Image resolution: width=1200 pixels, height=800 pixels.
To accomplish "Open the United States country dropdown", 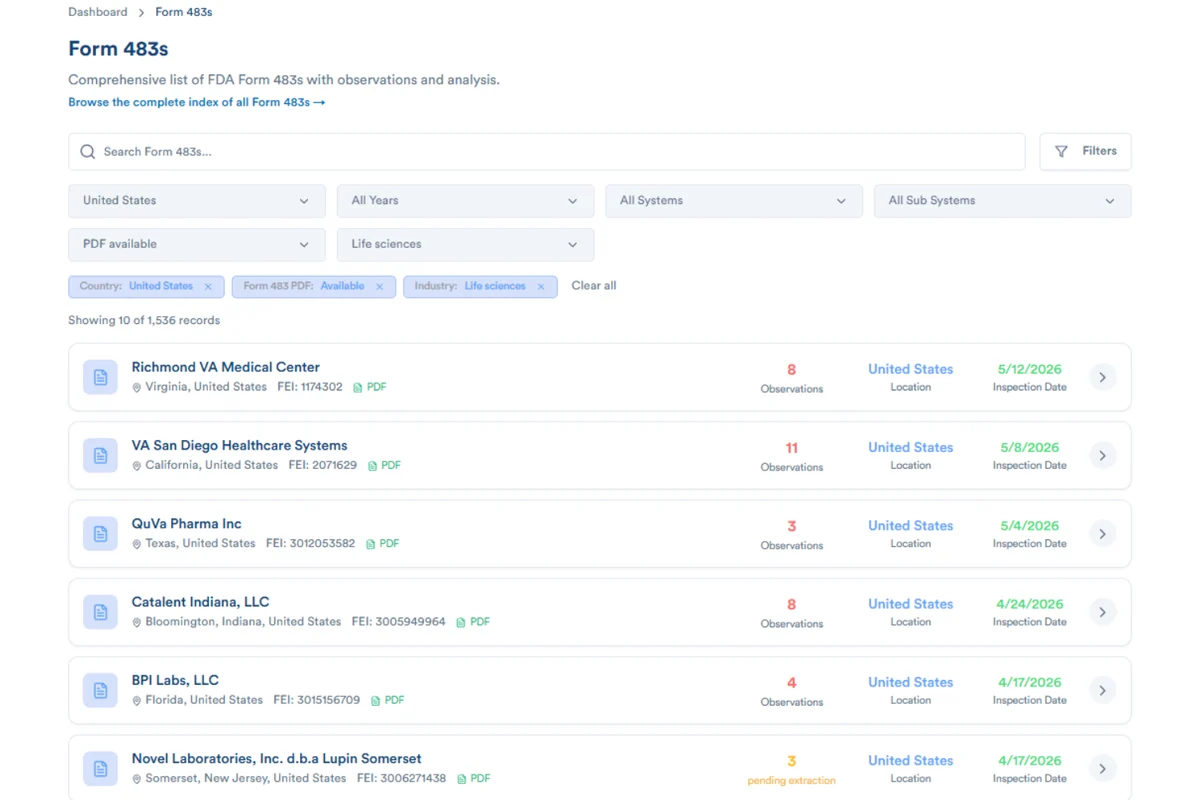I will [197, 201].
